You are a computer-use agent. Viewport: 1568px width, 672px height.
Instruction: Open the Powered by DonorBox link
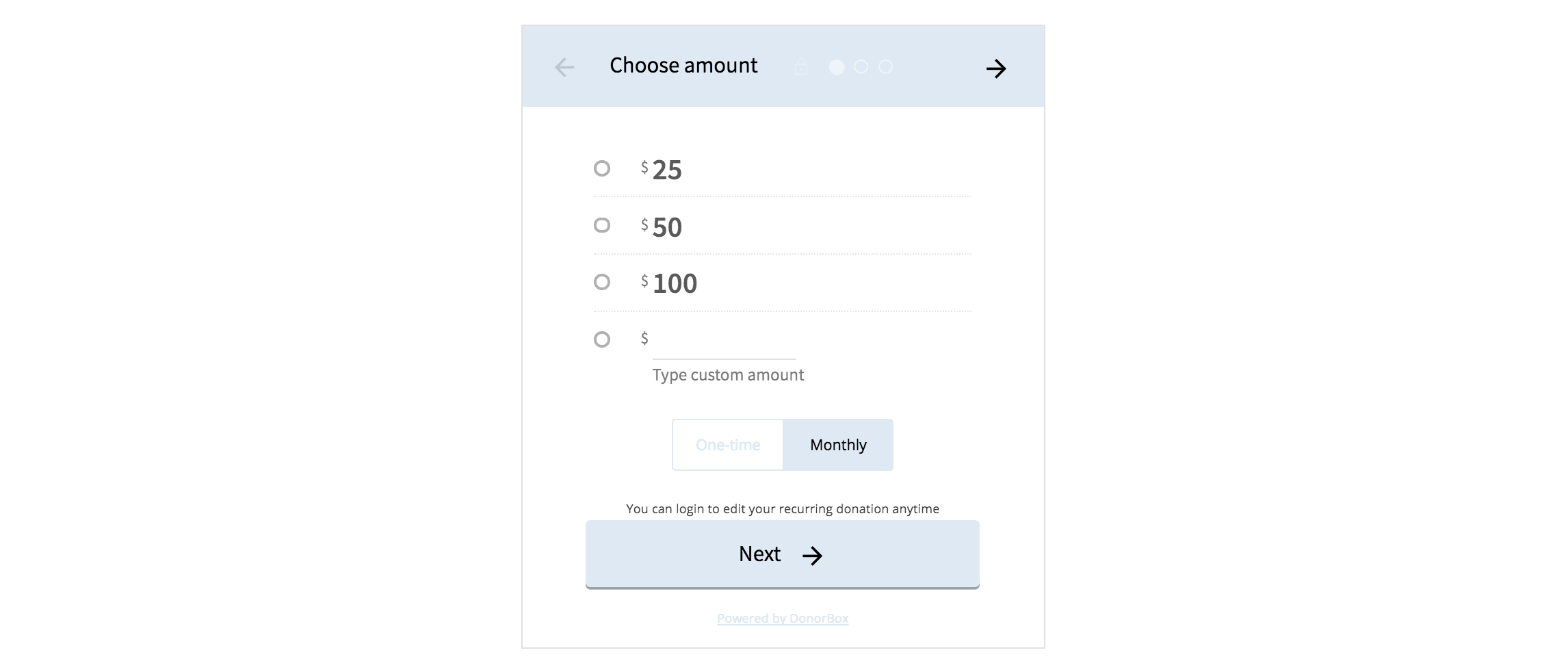click(x=783, y=619)
